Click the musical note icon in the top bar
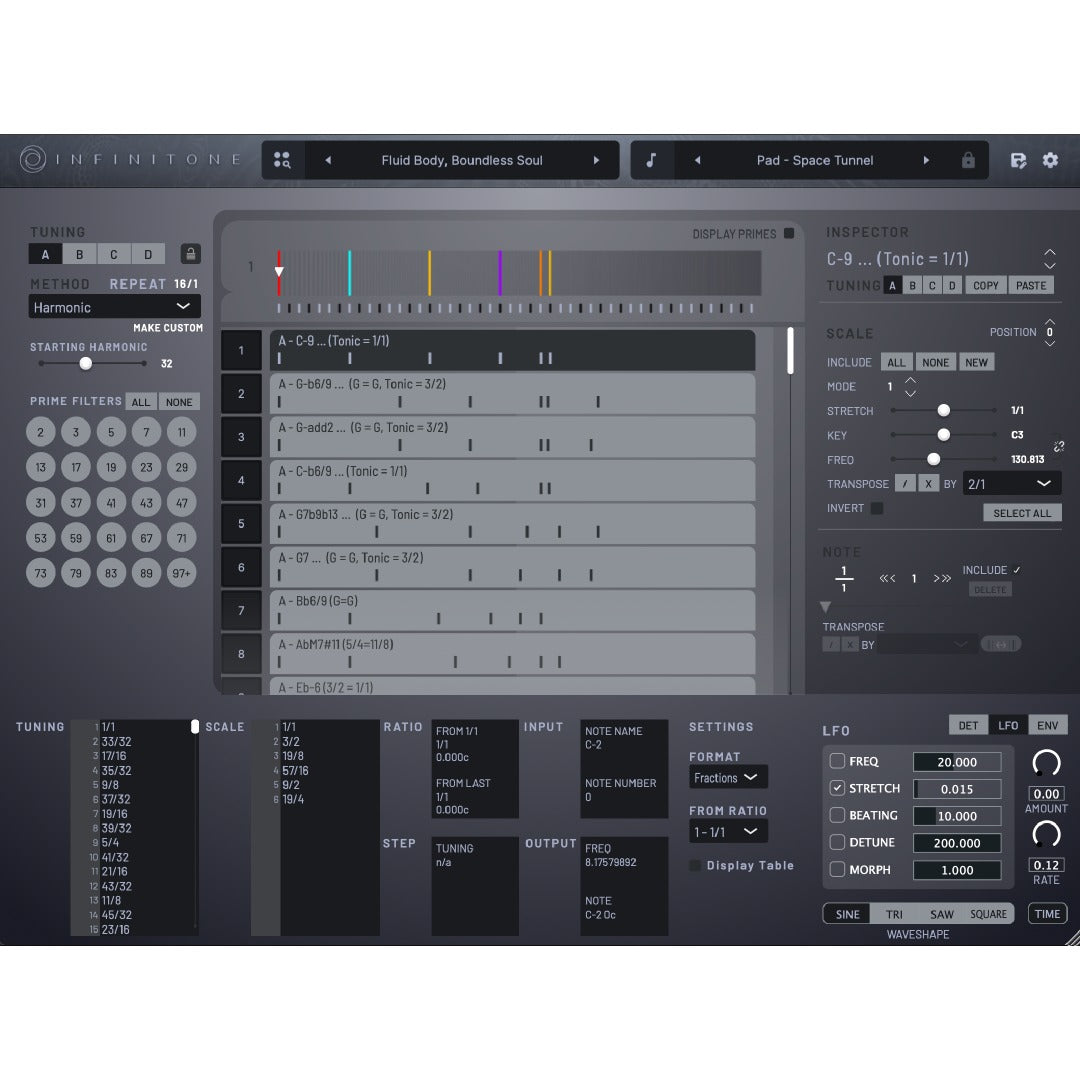Screen dimensions: 1080x1080 (x=651, y=160)
